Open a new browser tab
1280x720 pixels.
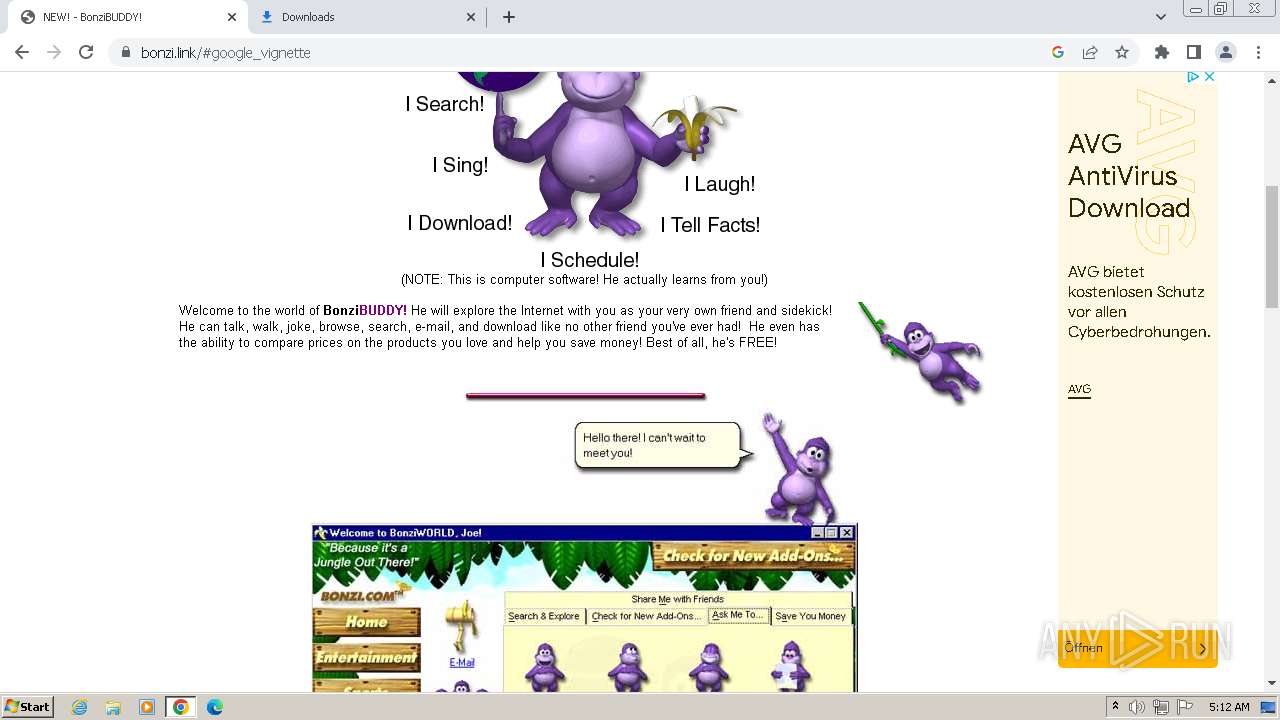click(509, 17)
